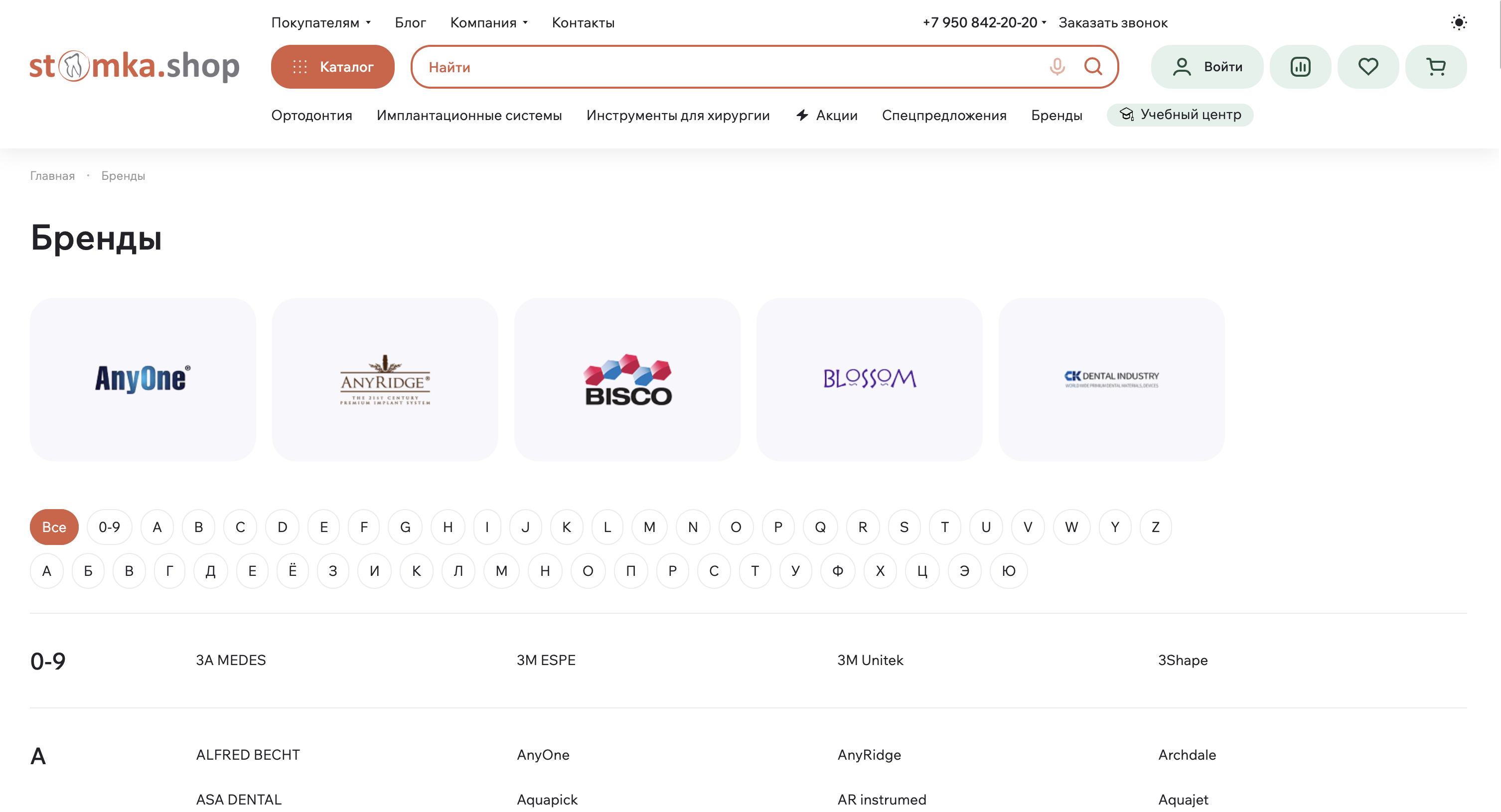Open AnyRidge brand in list
This screenshot has height=812, width=1501.
(x=870, y=754)
